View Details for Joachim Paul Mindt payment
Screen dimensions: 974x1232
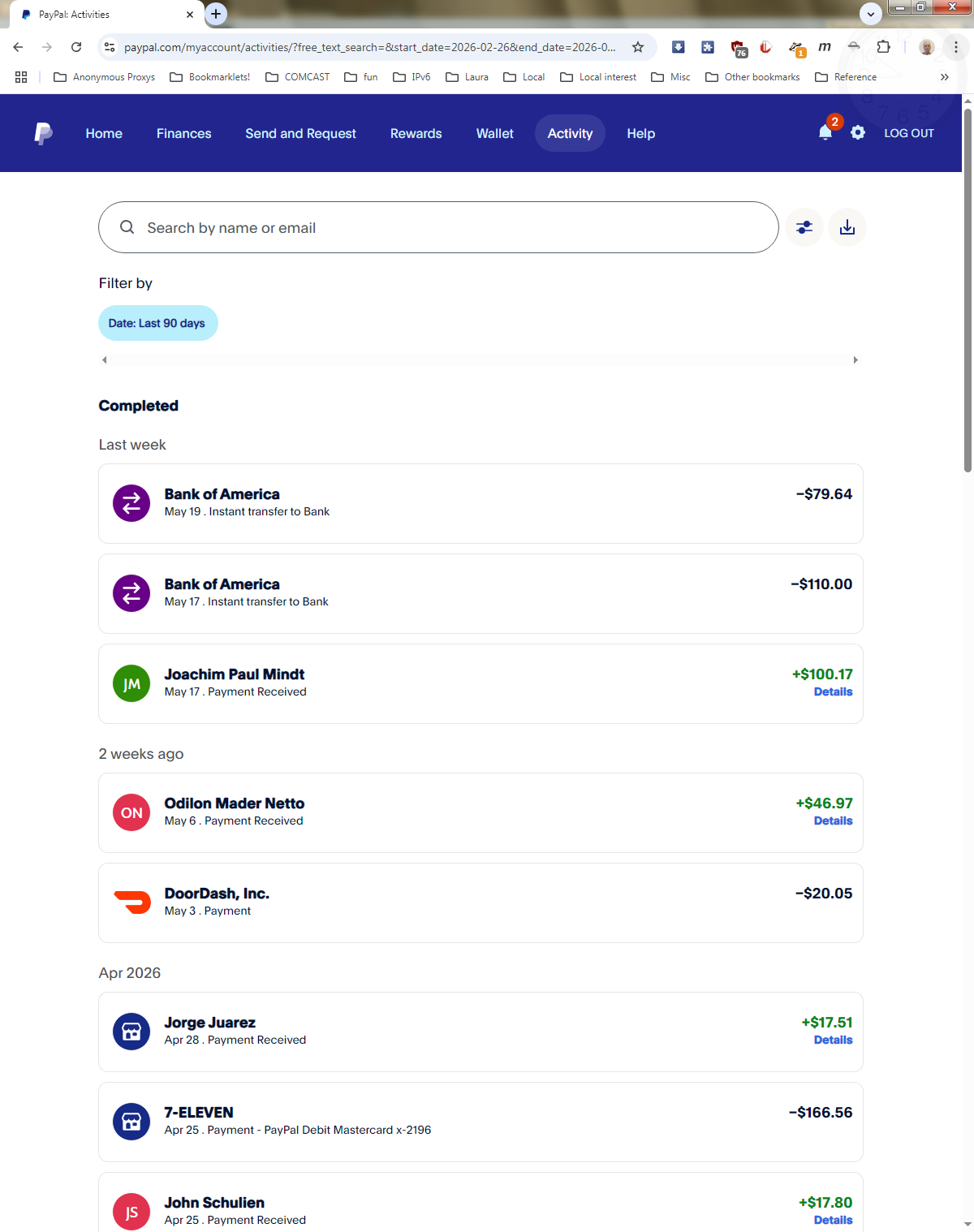point(833,691)
